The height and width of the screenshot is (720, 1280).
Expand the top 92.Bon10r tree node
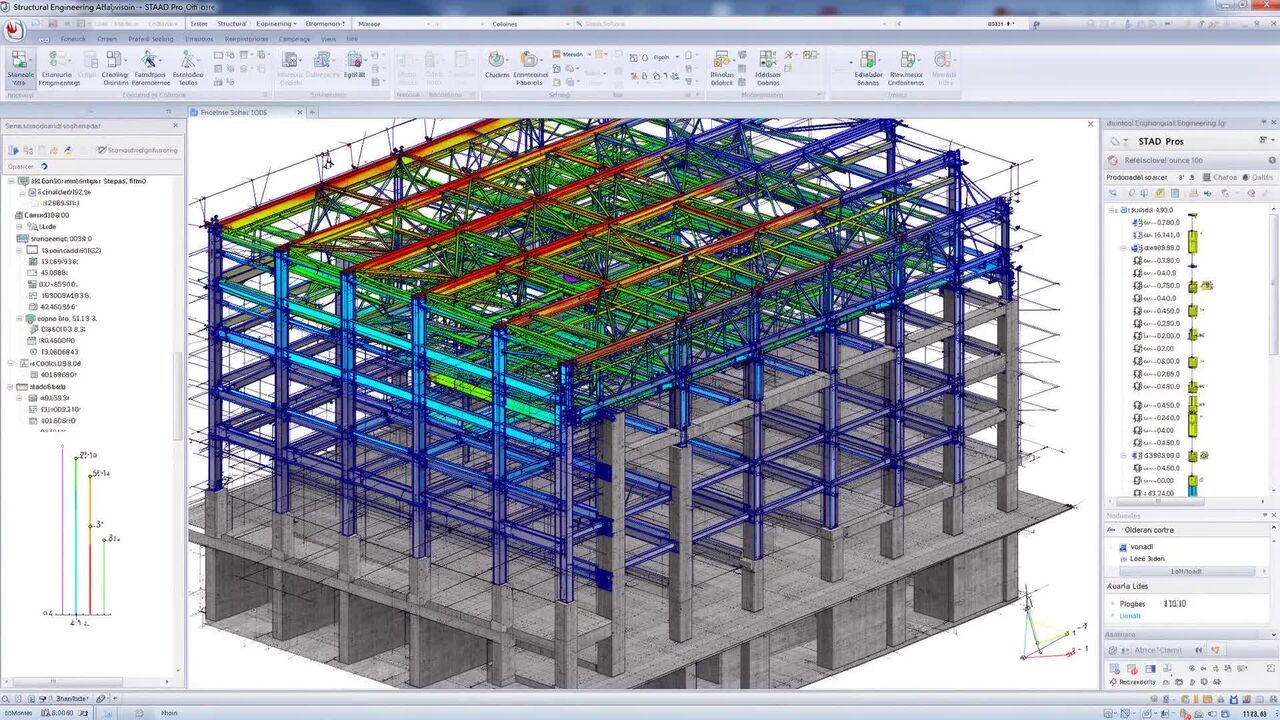[x=11, y=182]
